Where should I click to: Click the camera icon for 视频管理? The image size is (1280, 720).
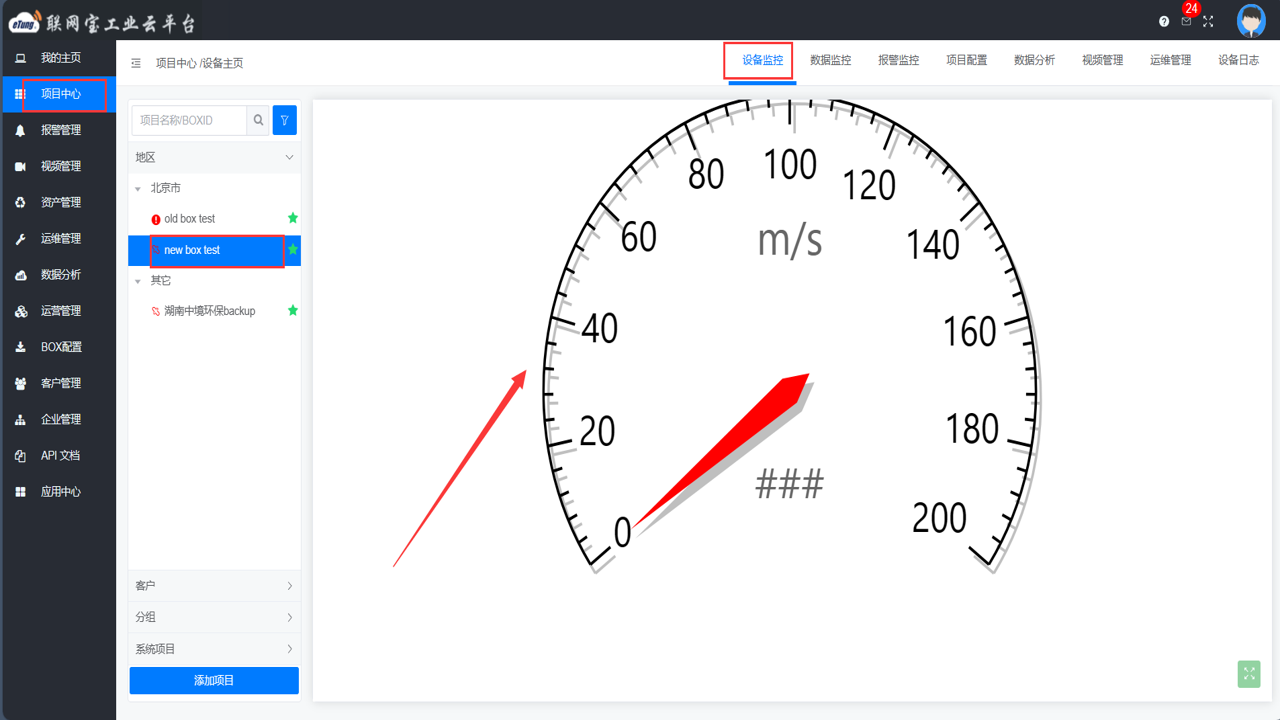click(20, 166)
